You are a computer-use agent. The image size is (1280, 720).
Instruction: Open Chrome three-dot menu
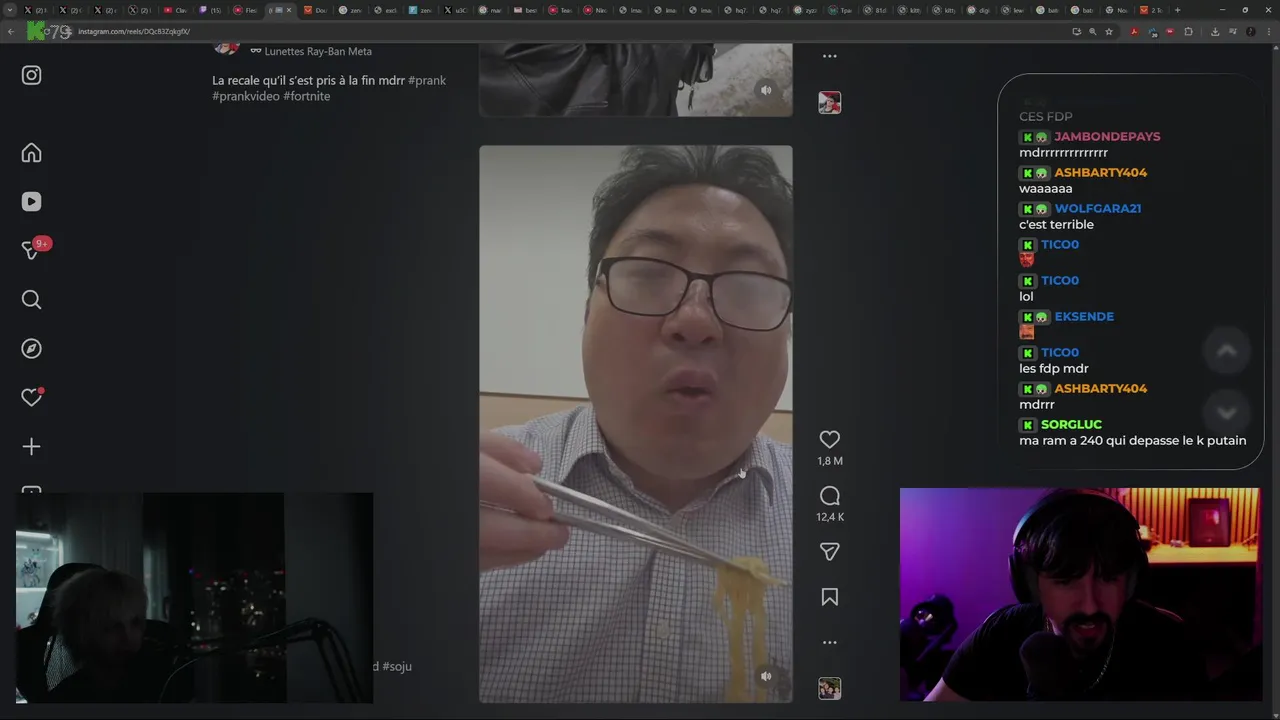point(1269,32)
